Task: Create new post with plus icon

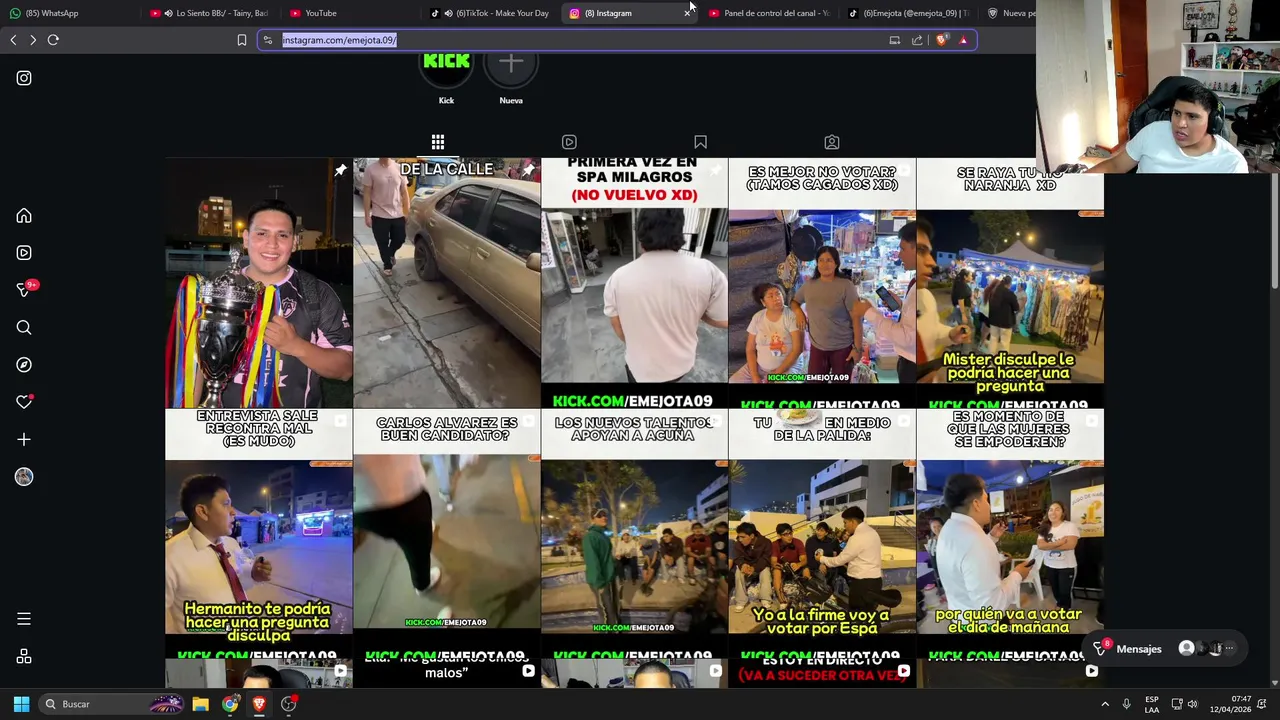Action: tap(24, 439)
